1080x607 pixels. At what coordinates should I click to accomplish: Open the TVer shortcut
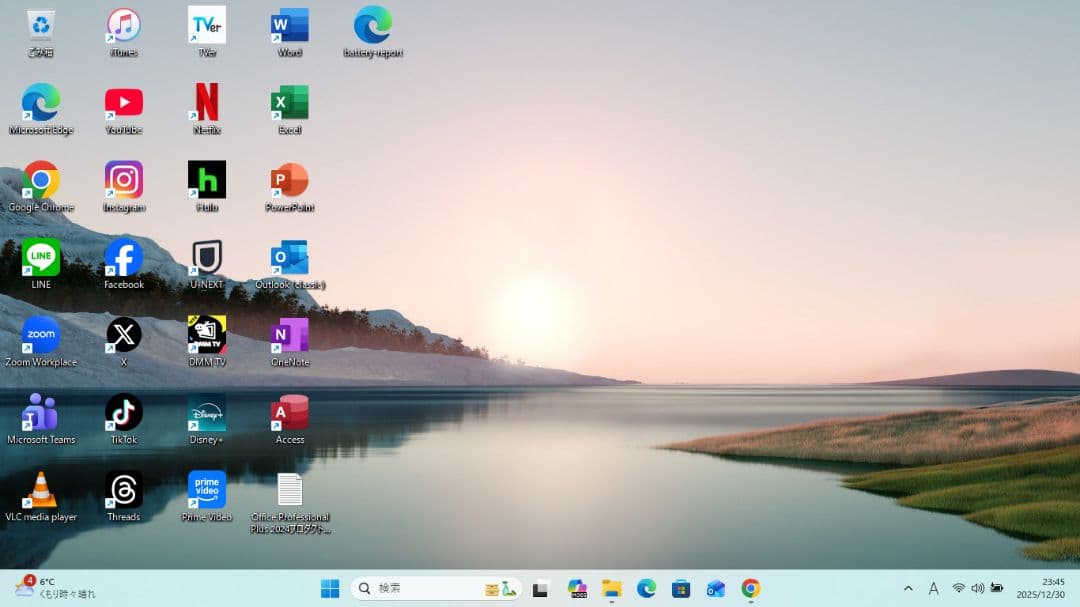pyautogui.click(x=206, y=25)
